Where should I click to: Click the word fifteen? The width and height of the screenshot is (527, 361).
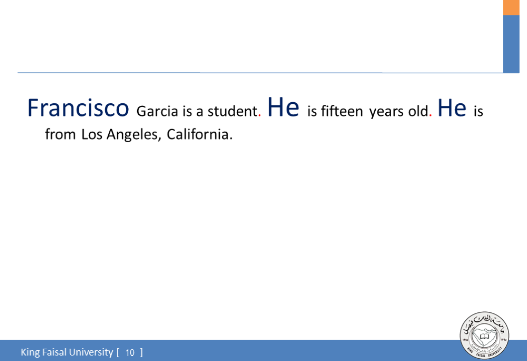pos(342,111)
